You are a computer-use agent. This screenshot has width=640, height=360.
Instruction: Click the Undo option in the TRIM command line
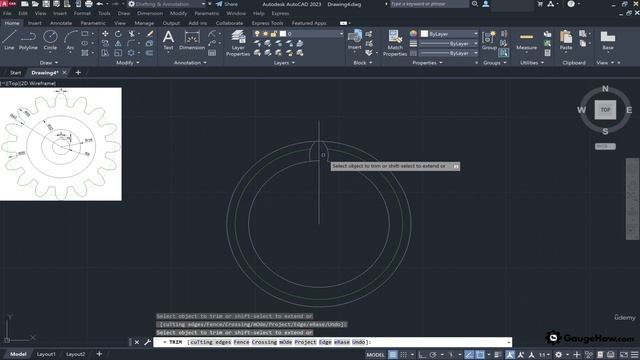[x=358, y=342]
